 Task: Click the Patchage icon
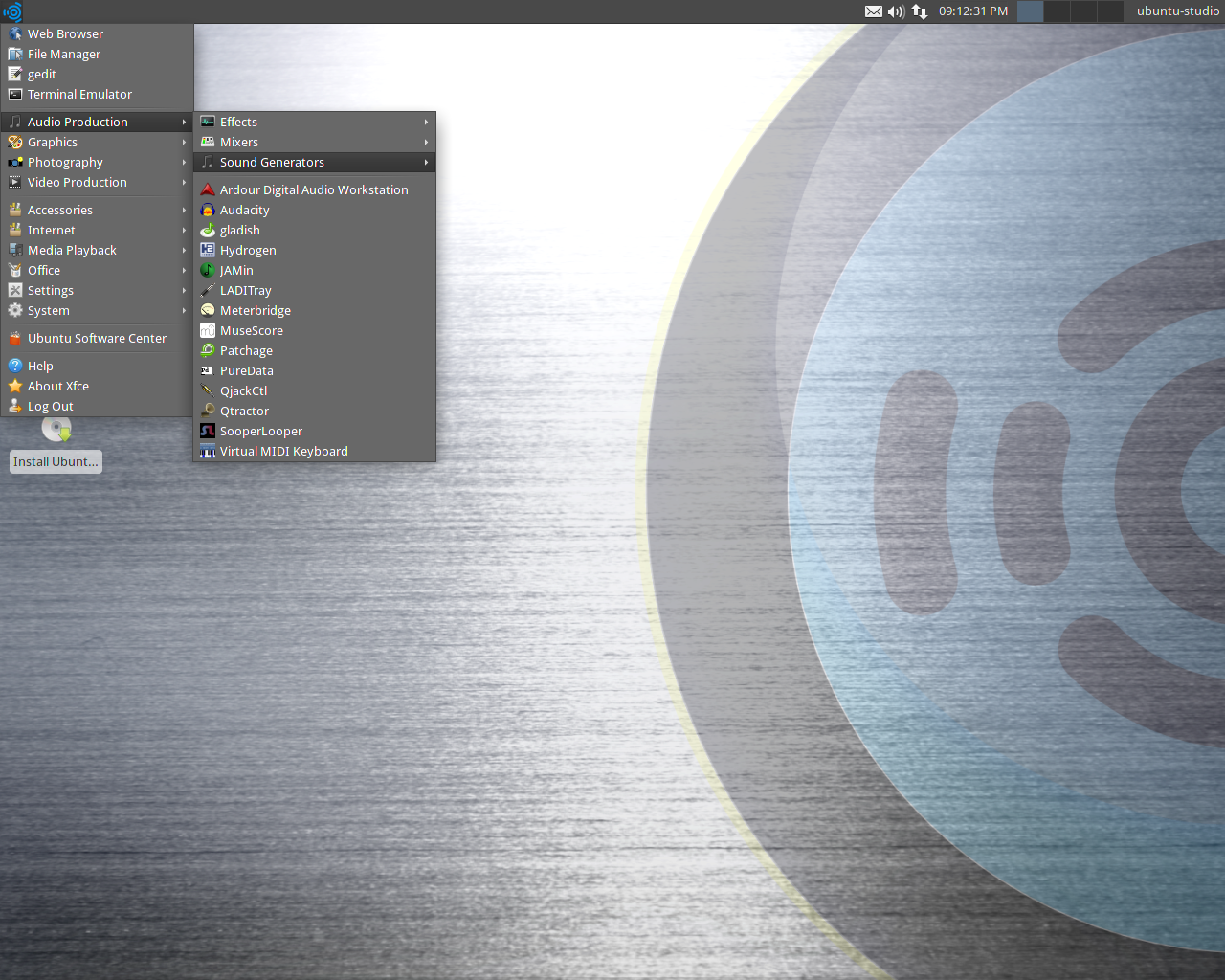click(208, 350)
